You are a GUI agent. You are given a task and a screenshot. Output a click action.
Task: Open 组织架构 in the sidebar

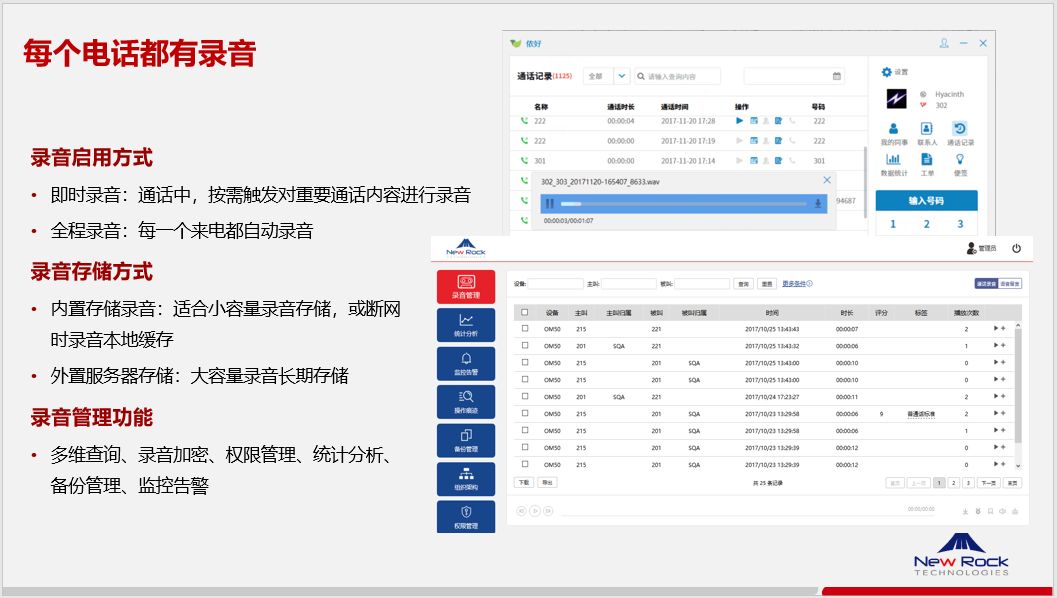click(x=466, y=479)
